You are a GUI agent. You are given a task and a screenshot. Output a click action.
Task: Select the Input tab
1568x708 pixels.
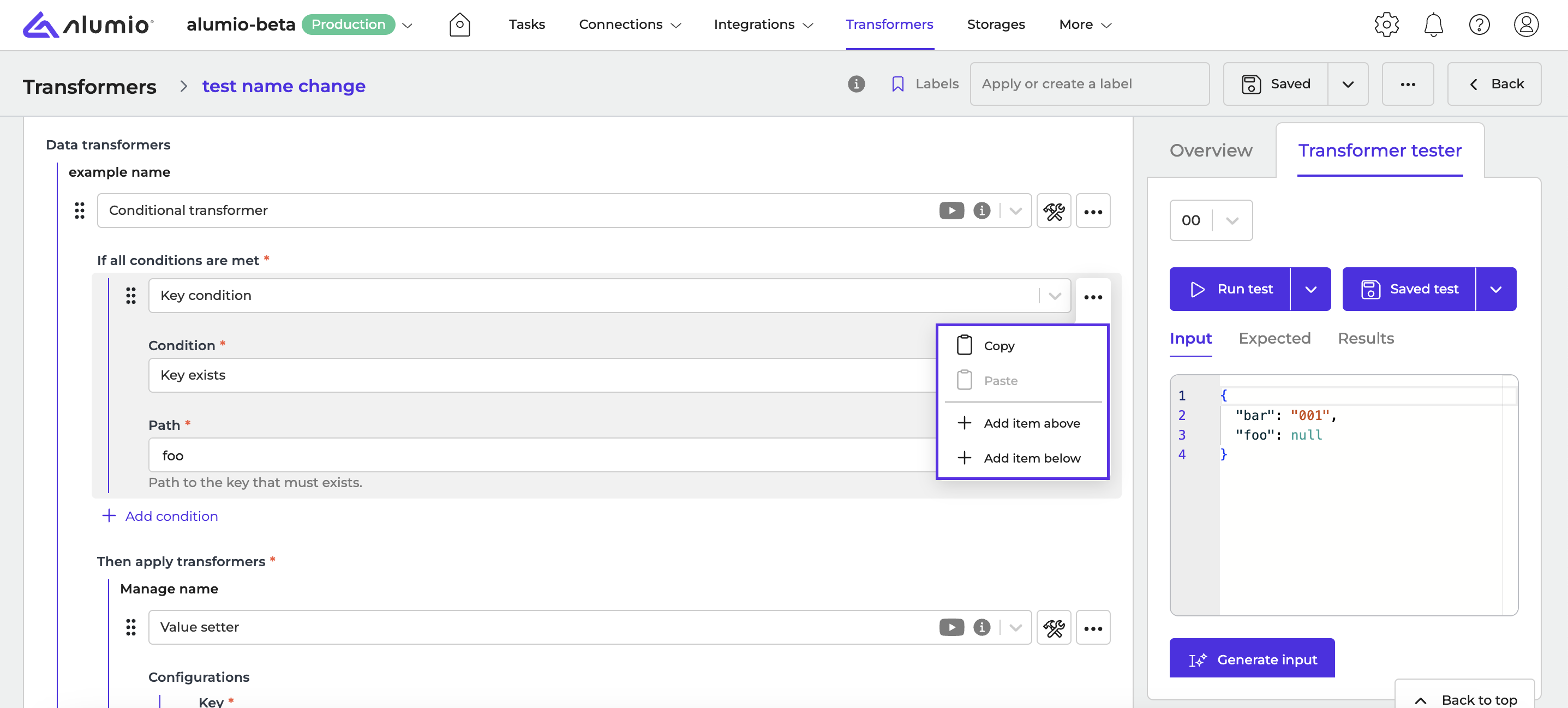pyautogui.click(x=1190, y=339)
